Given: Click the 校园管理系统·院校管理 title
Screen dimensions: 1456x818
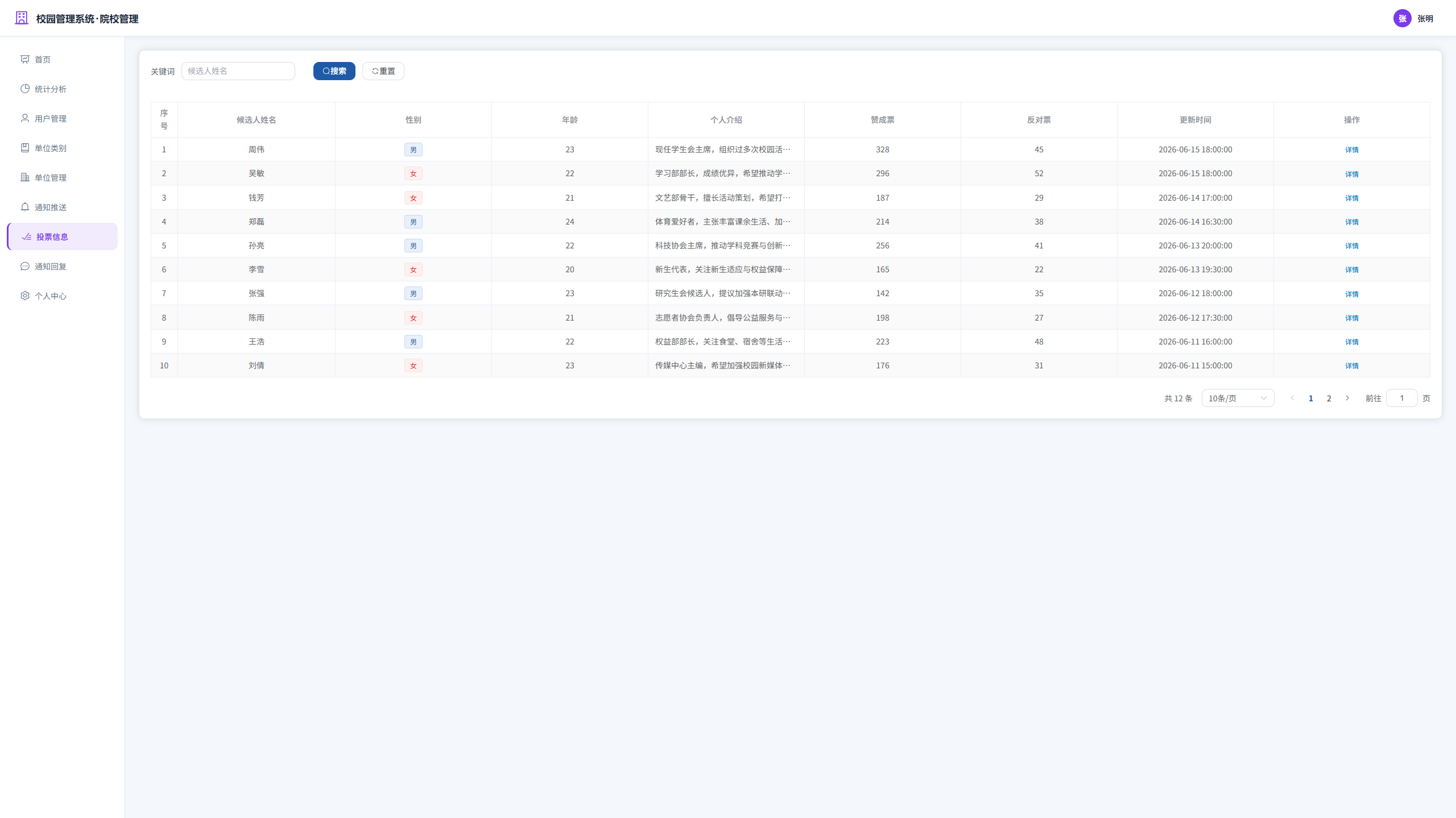Looking at the screenshot, I should pyautogui.click(x=88, y=19).
